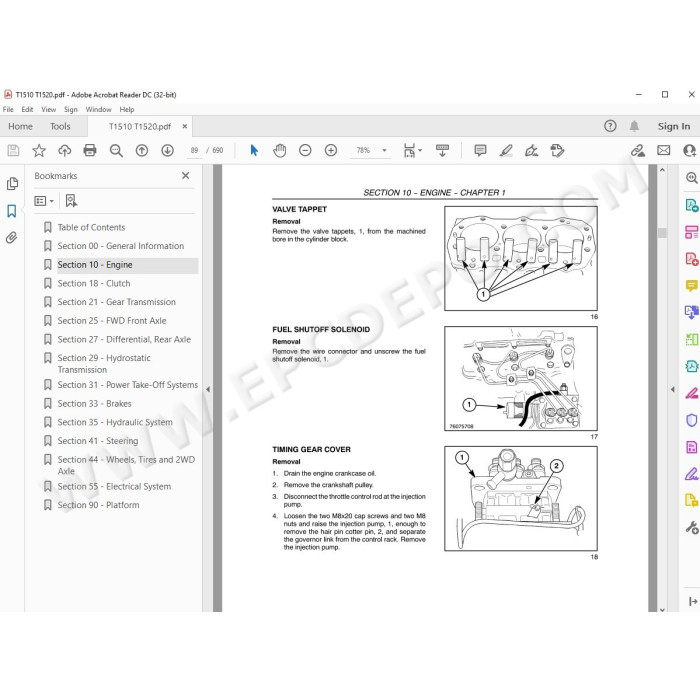This screenshot has width=700, height=700.
Task: Activate the Hand pan tool
Action: tap(279, 150)
